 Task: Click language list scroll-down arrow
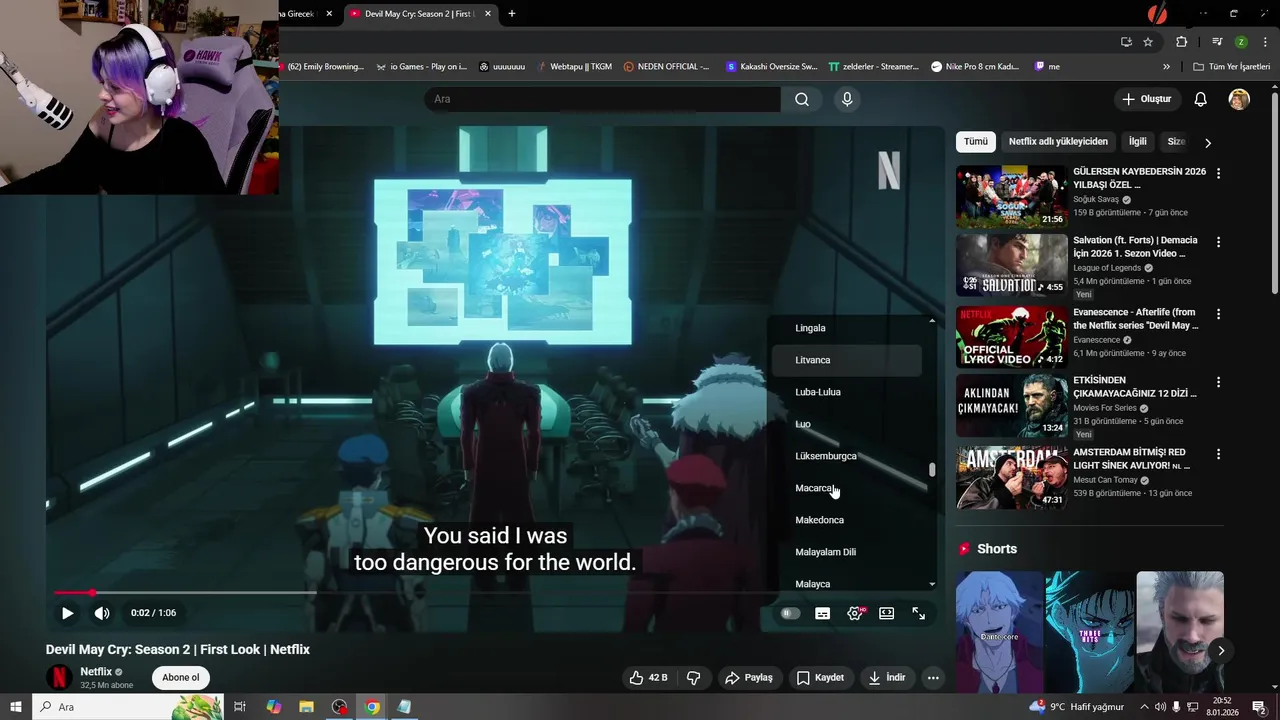tap(932, 584)
